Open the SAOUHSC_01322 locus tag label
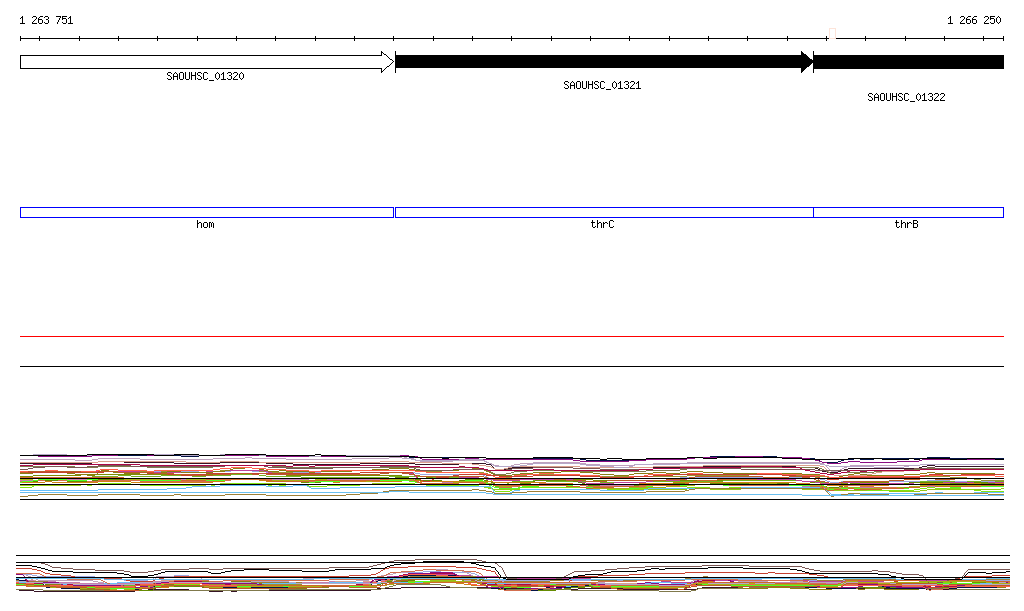 (906, 98)
